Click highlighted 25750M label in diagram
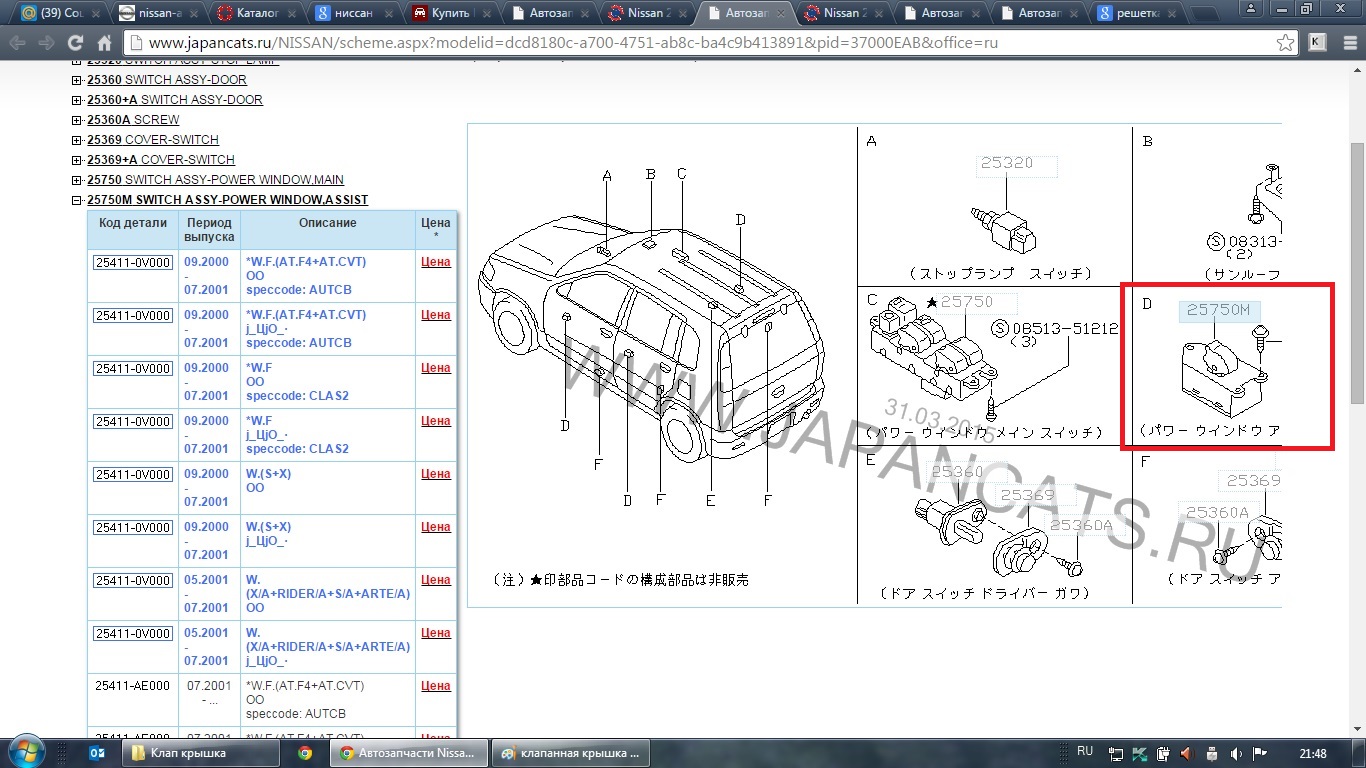 coord(1218,310)
